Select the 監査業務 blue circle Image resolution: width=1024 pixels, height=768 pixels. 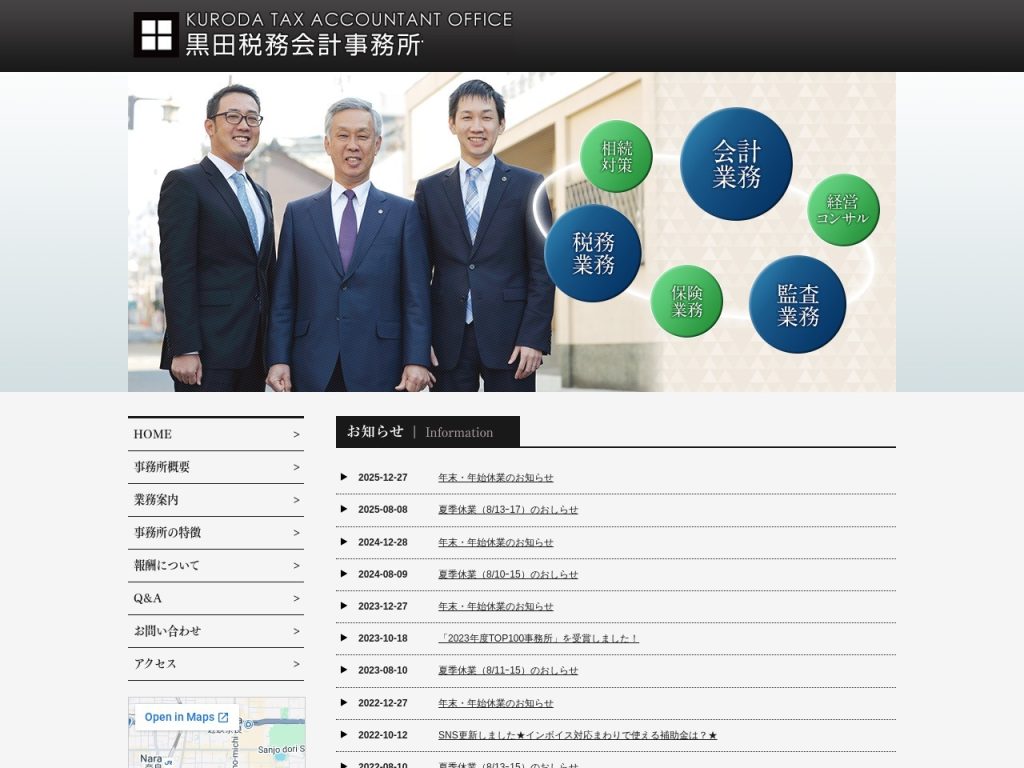pos(797,304)
